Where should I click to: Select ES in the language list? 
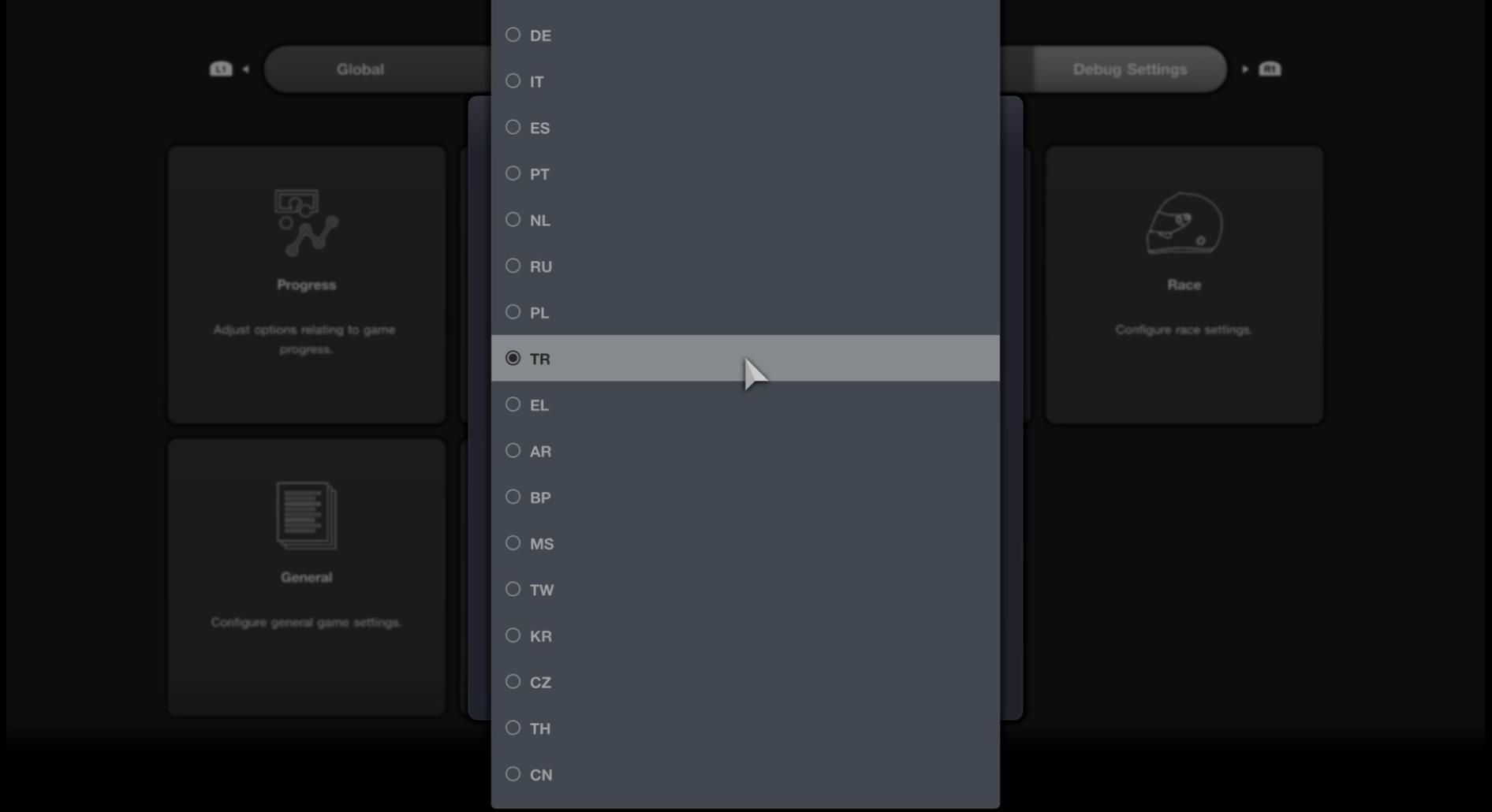click(513, 128)
